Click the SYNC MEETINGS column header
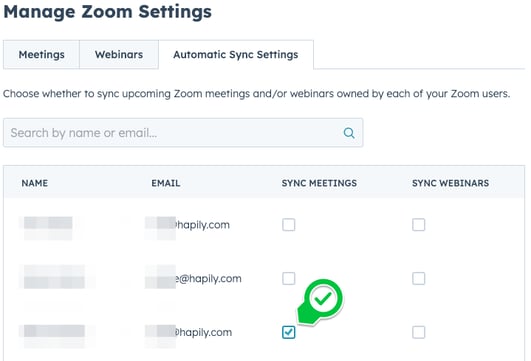531x361 pixels. coord(319,183)
